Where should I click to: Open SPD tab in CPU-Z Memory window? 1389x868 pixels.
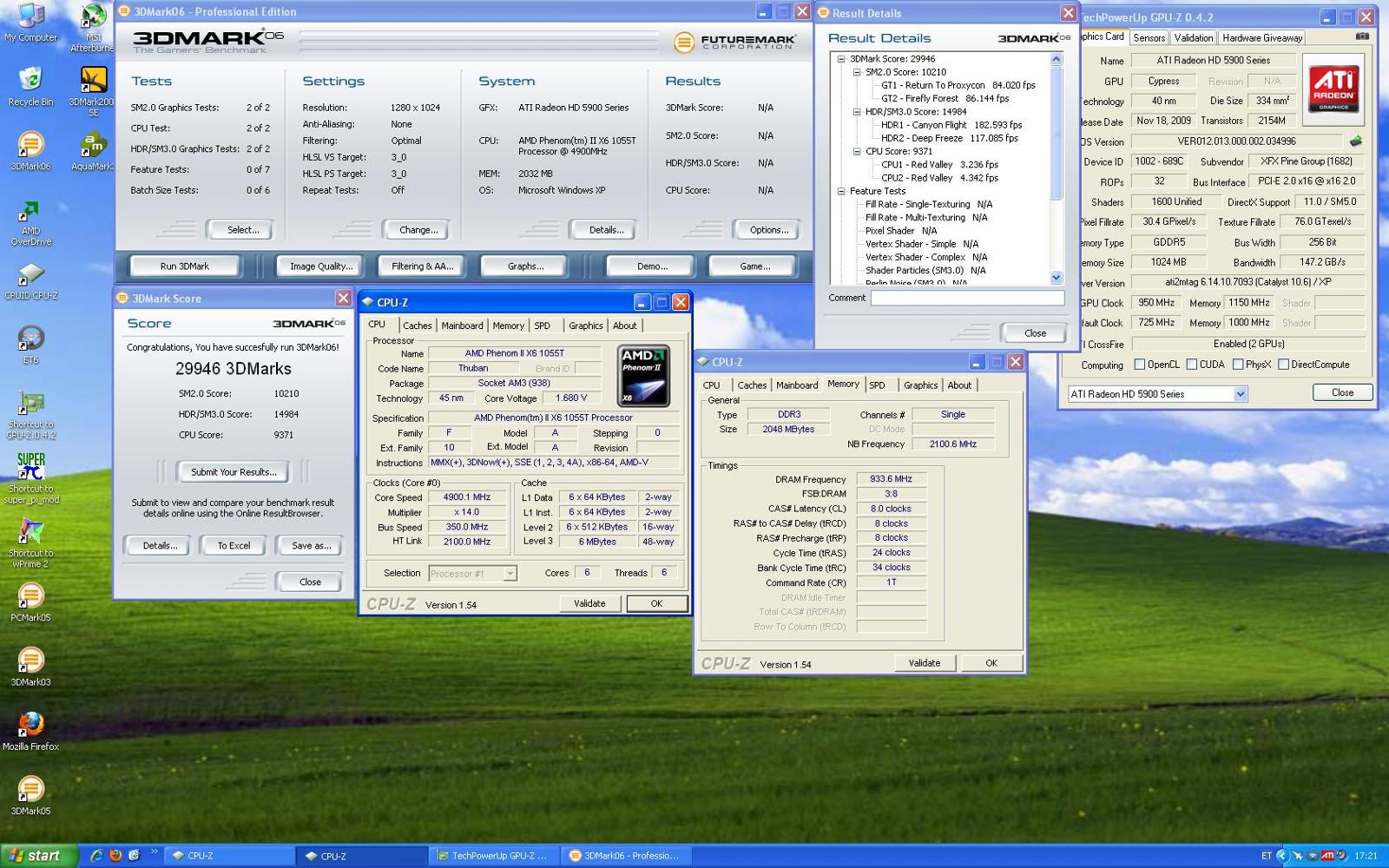tap(878, 385)
